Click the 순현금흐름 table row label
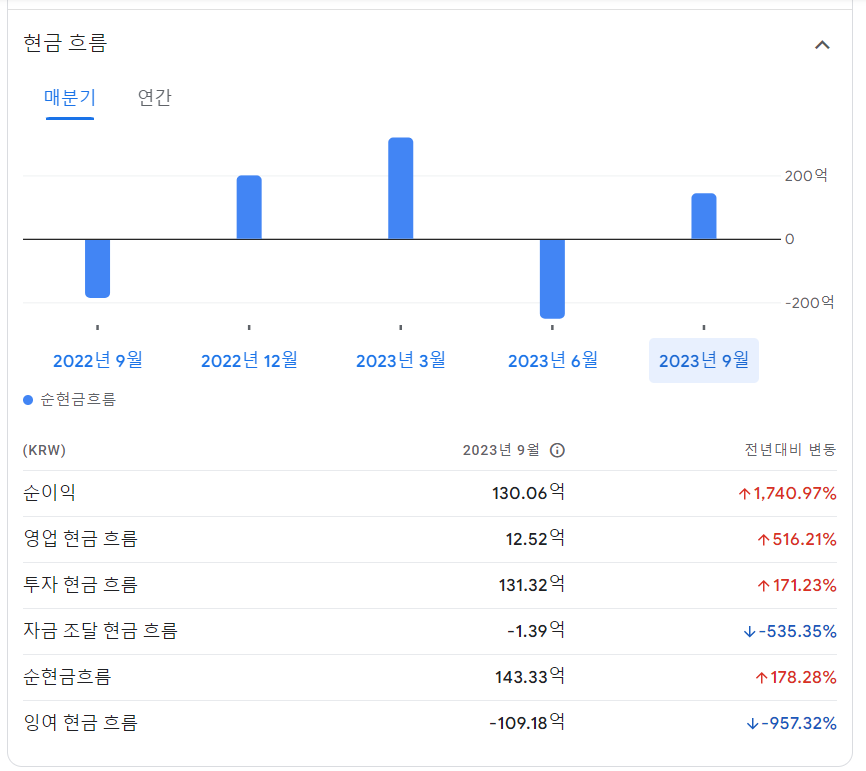This screenshot has height=771, width=866. [x=67, y=677]
